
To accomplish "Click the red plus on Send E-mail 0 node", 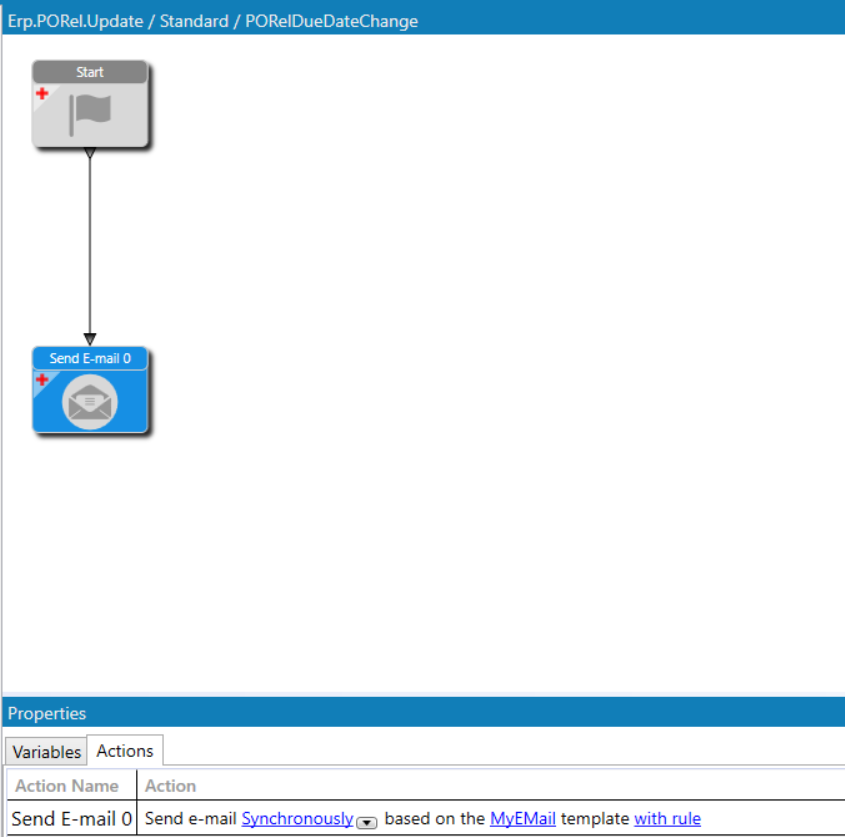I will (x=42, y=380).
